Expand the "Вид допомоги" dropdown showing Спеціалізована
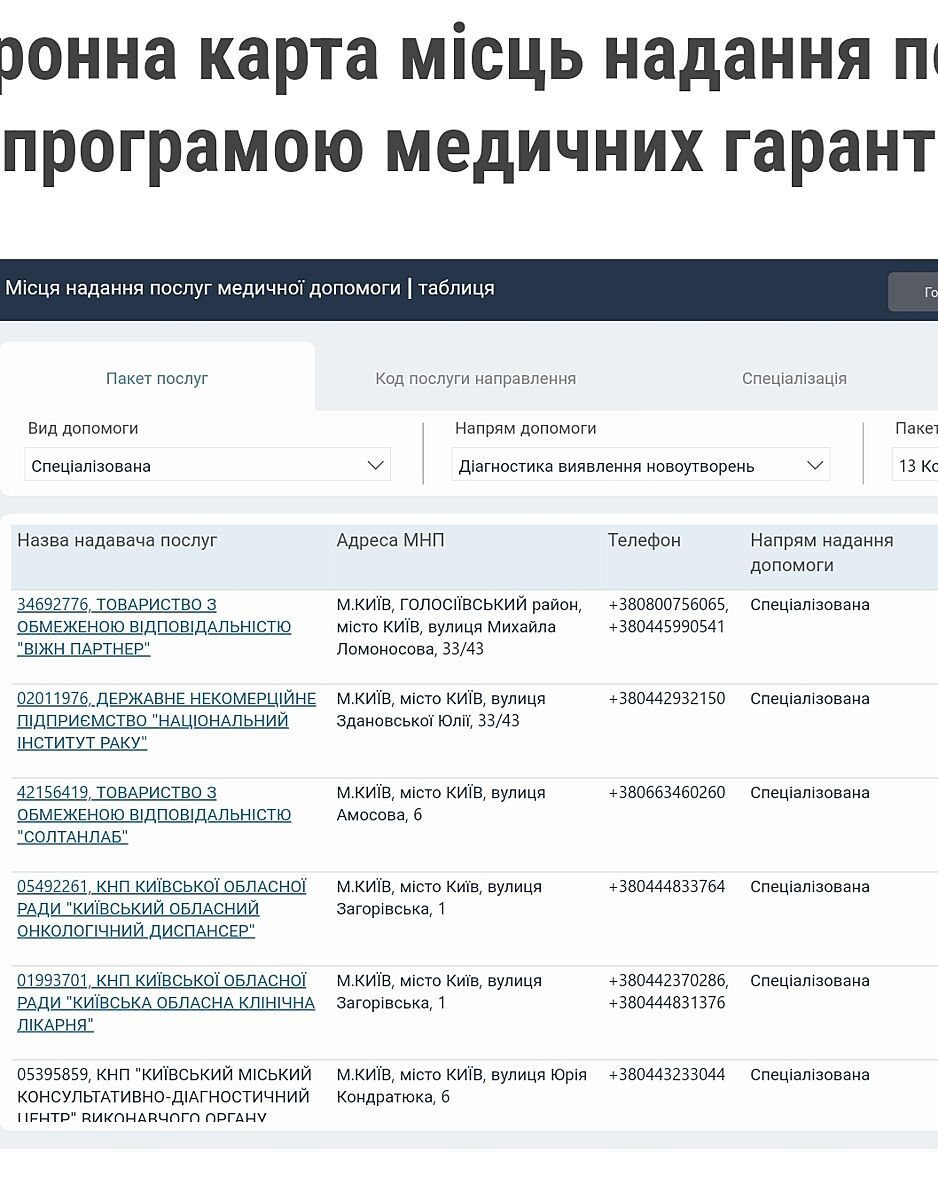The width and height of the screenshot is (938, 1200). [x=207, y=465]
